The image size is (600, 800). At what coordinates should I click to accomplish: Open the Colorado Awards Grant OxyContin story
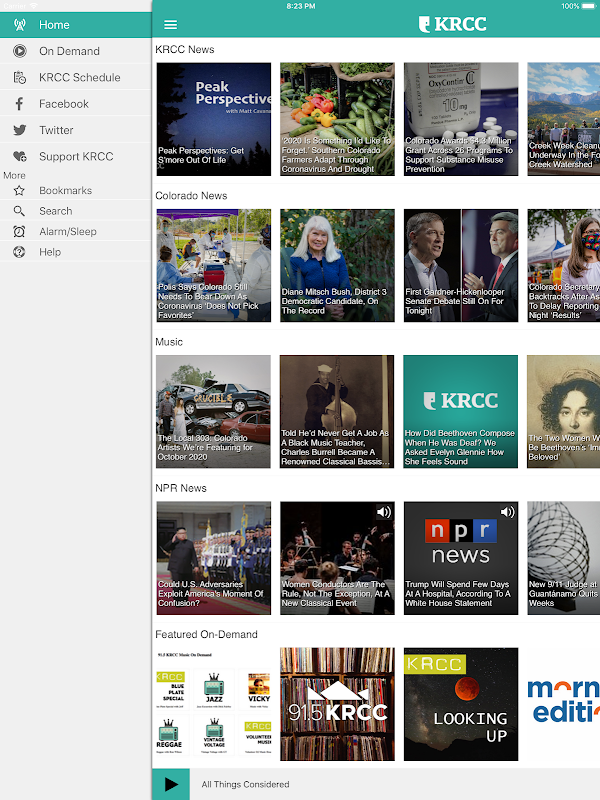click(x=461, y=119)
